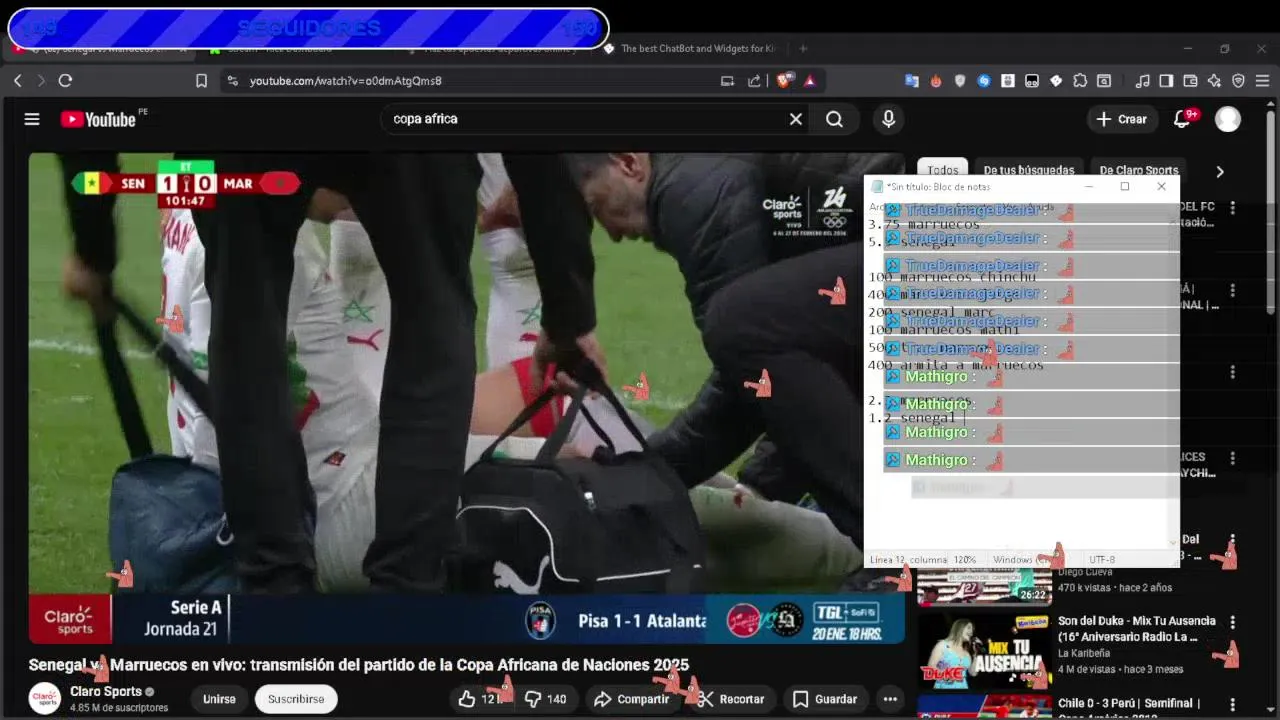Dislike the video showing 140
This screenshot has width=1280, height=720.
point(546,699)
